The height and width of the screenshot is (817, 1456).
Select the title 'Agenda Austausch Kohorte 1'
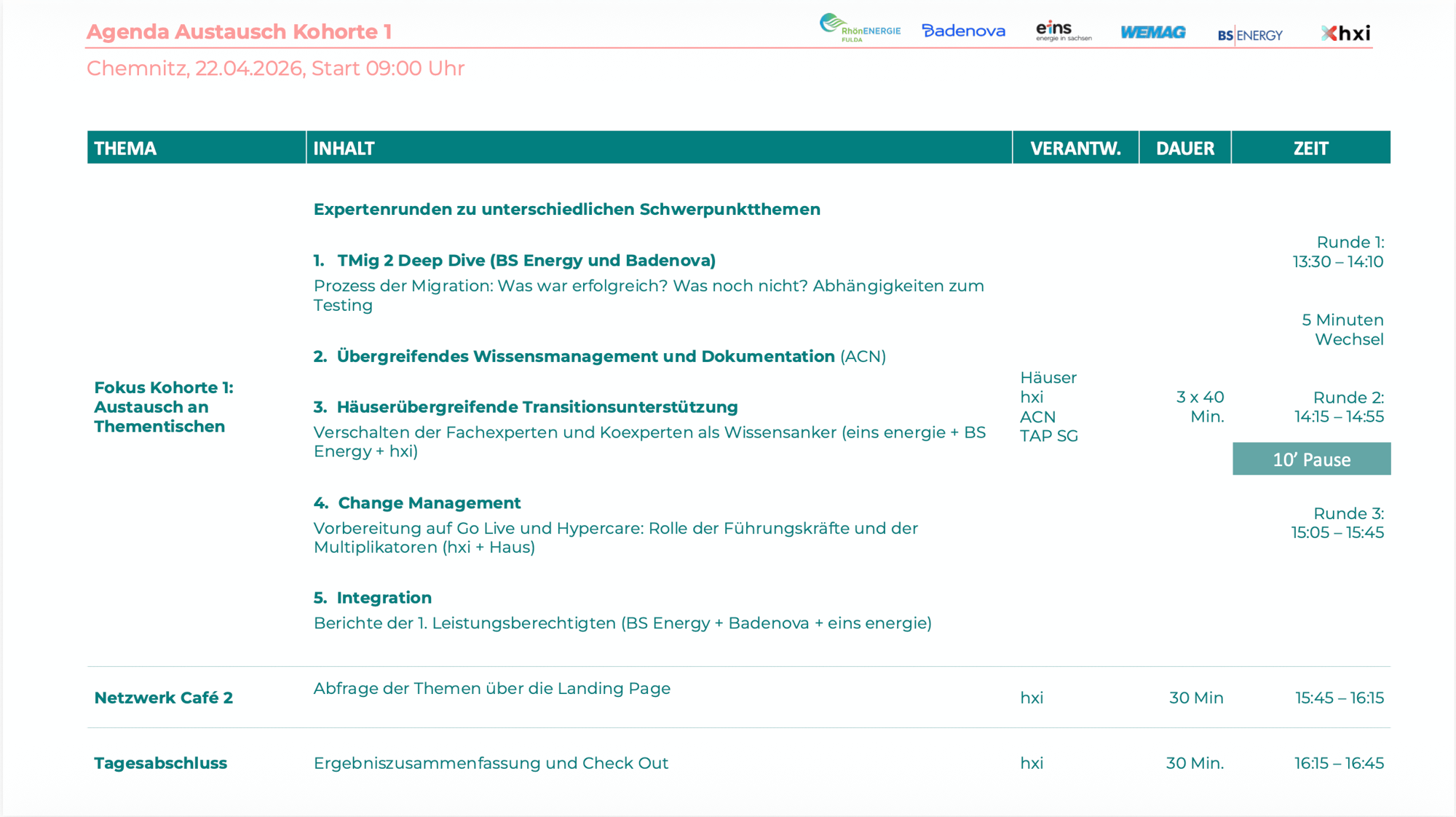(239, 32)
